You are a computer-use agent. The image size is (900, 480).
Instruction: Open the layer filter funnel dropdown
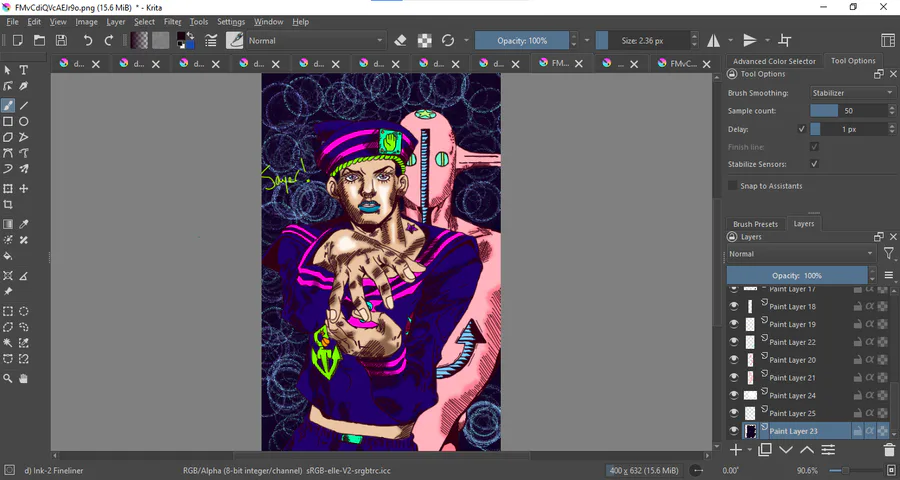(889, 253)
